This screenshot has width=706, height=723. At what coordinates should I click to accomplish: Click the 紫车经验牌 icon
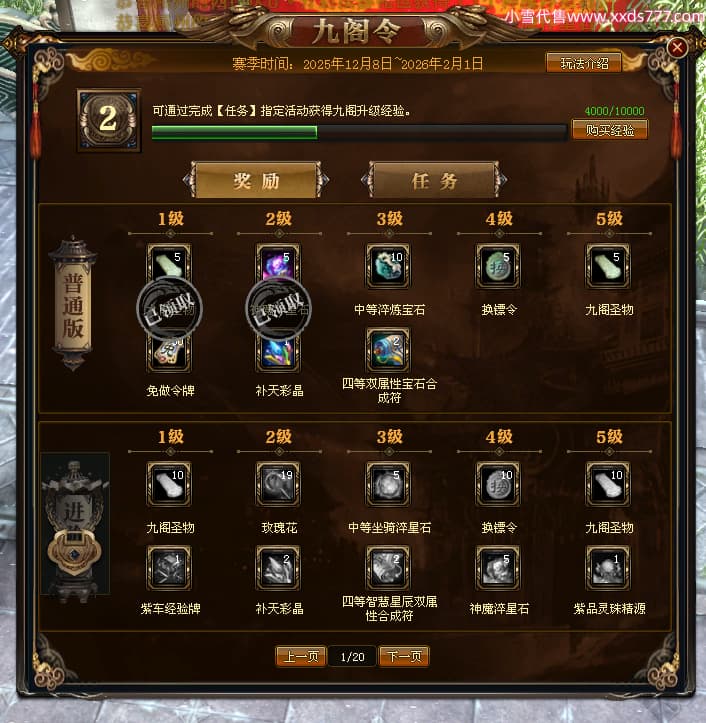[169, 568]
